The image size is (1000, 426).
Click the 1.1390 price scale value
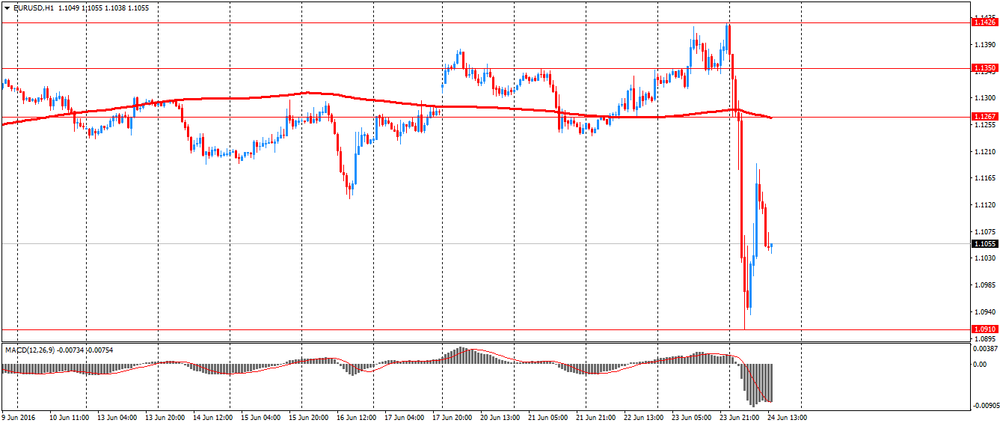tap(983, 45)
